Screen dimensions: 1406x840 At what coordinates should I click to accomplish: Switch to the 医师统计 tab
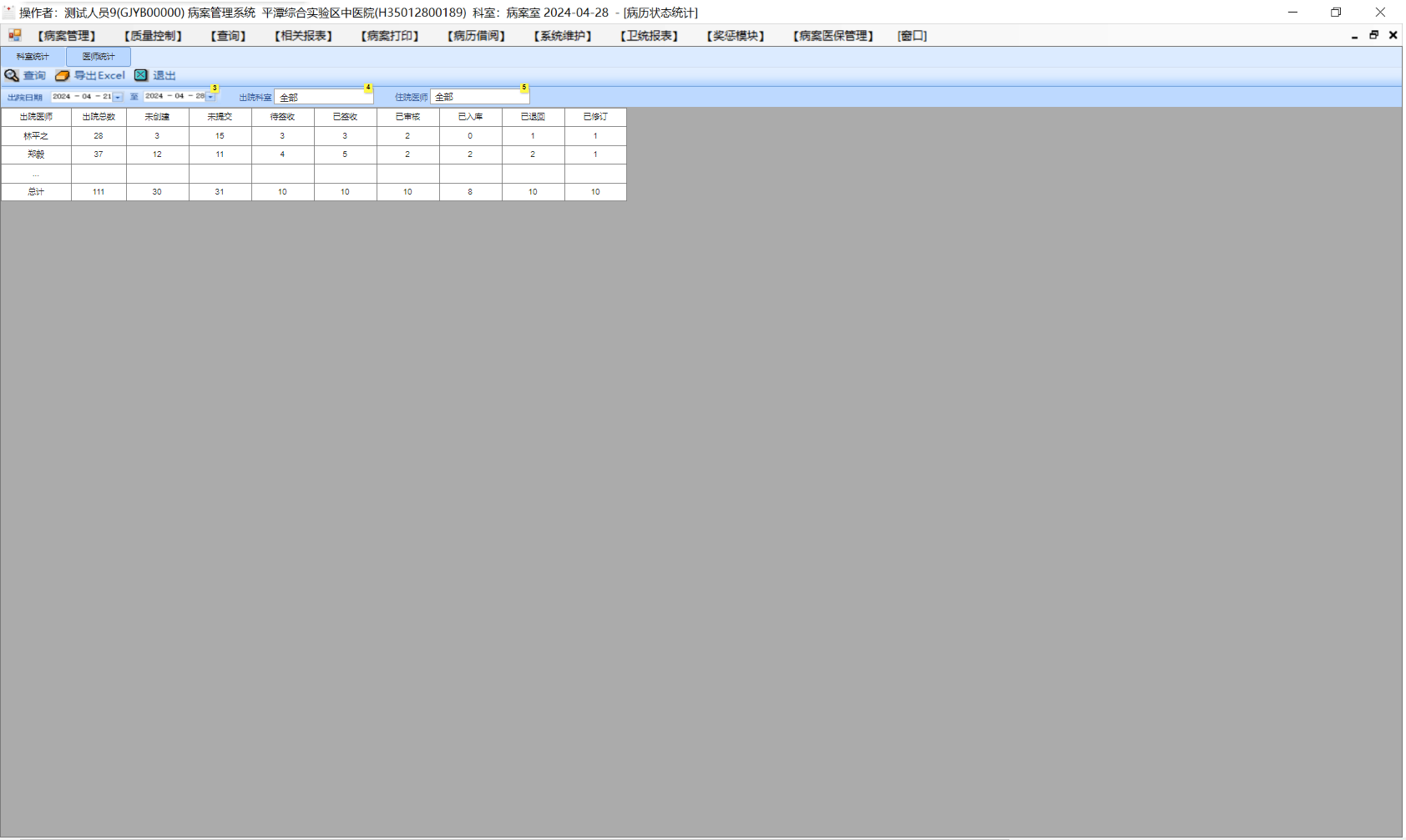click(99, 57)
